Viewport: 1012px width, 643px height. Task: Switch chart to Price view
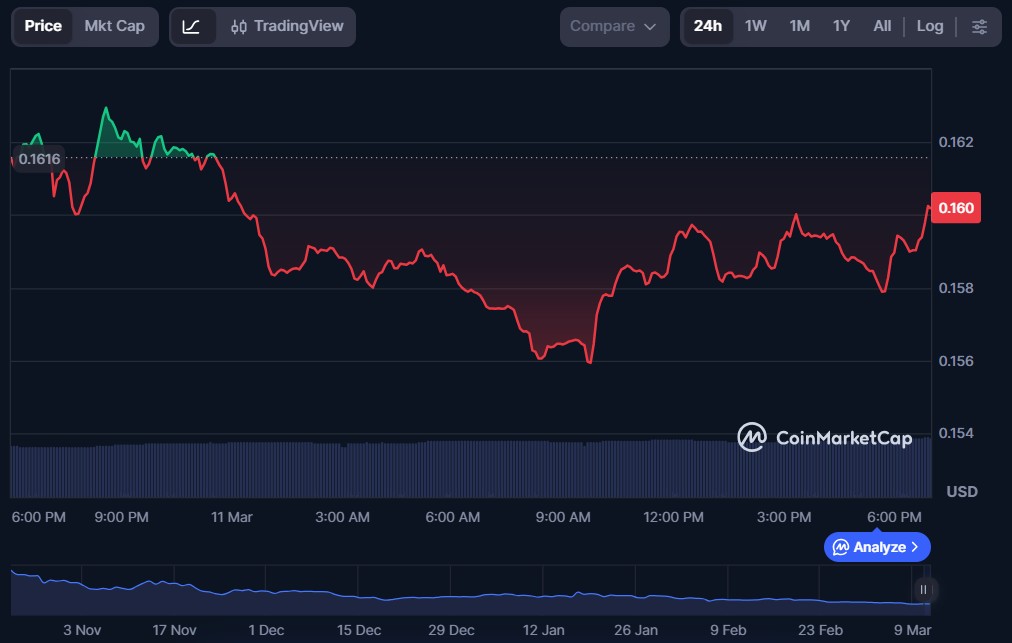click(43, 27)
